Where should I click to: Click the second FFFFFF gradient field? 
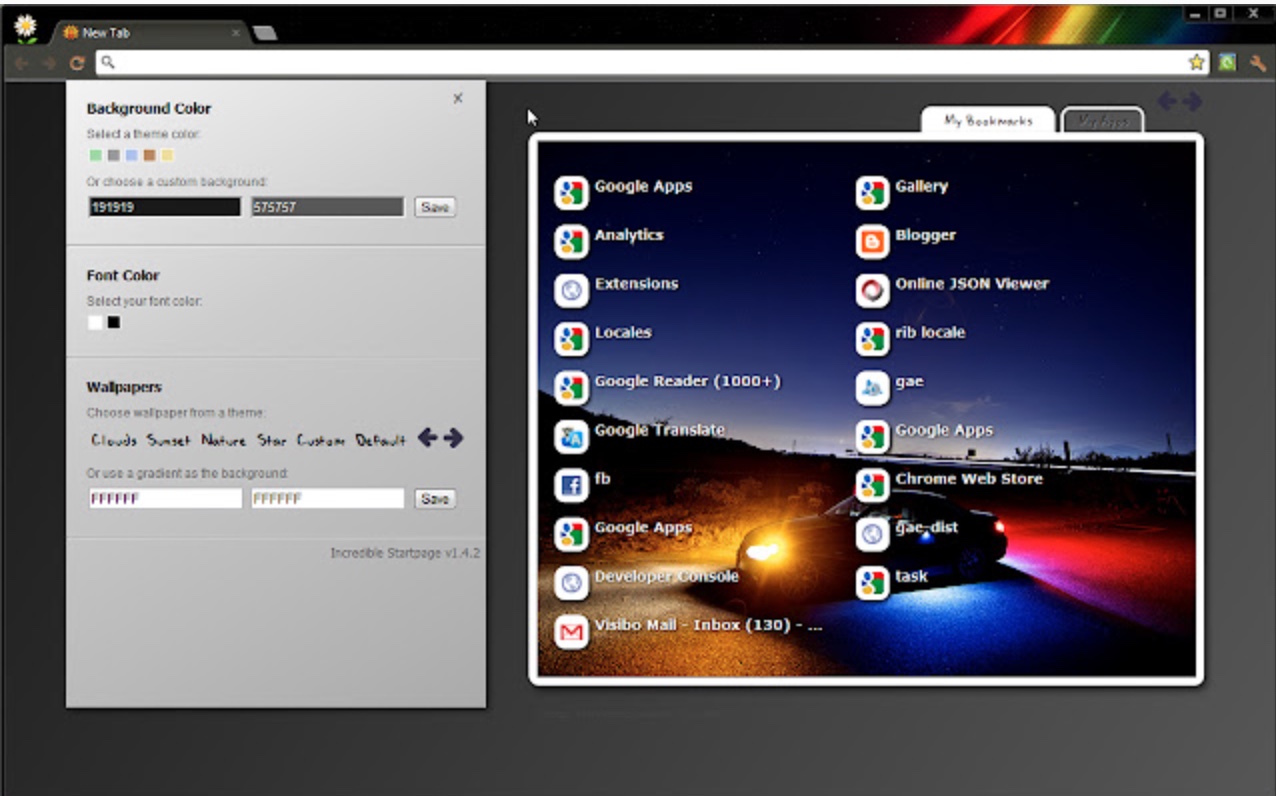point(327,498)
